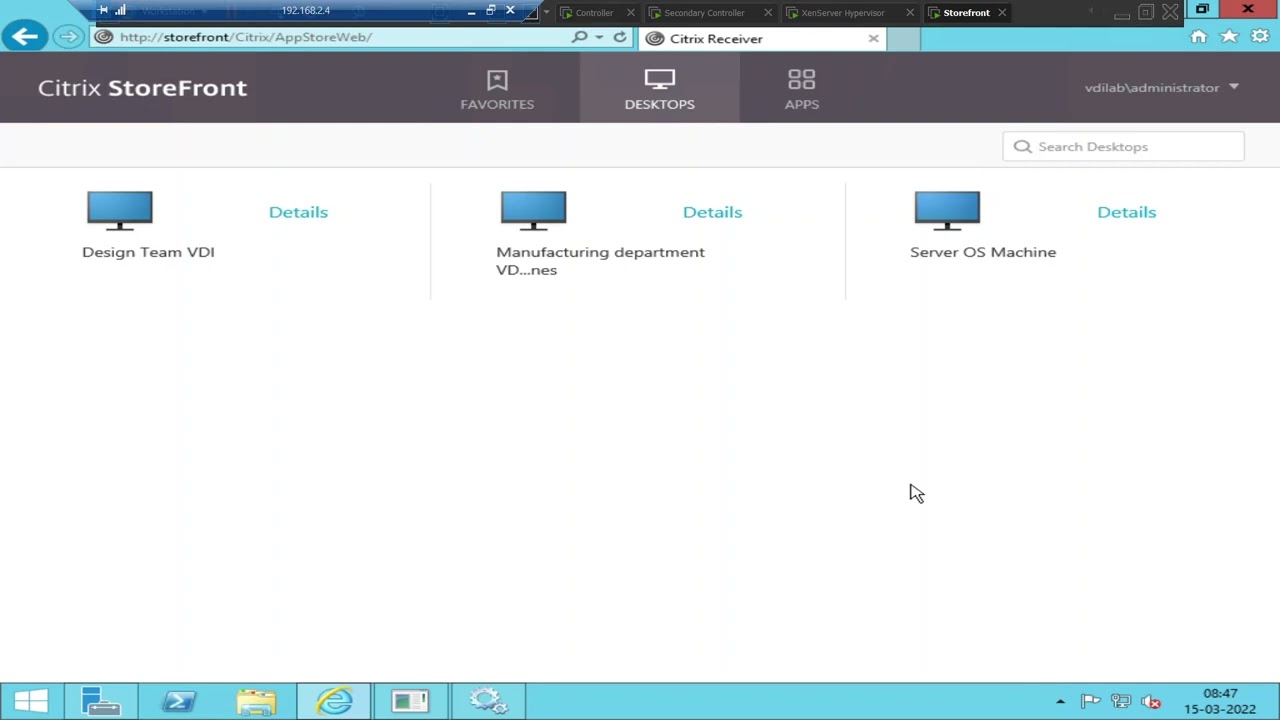Open the console window taskbar icon
Screen dimensions: 1280x720
tap(410, 702)
